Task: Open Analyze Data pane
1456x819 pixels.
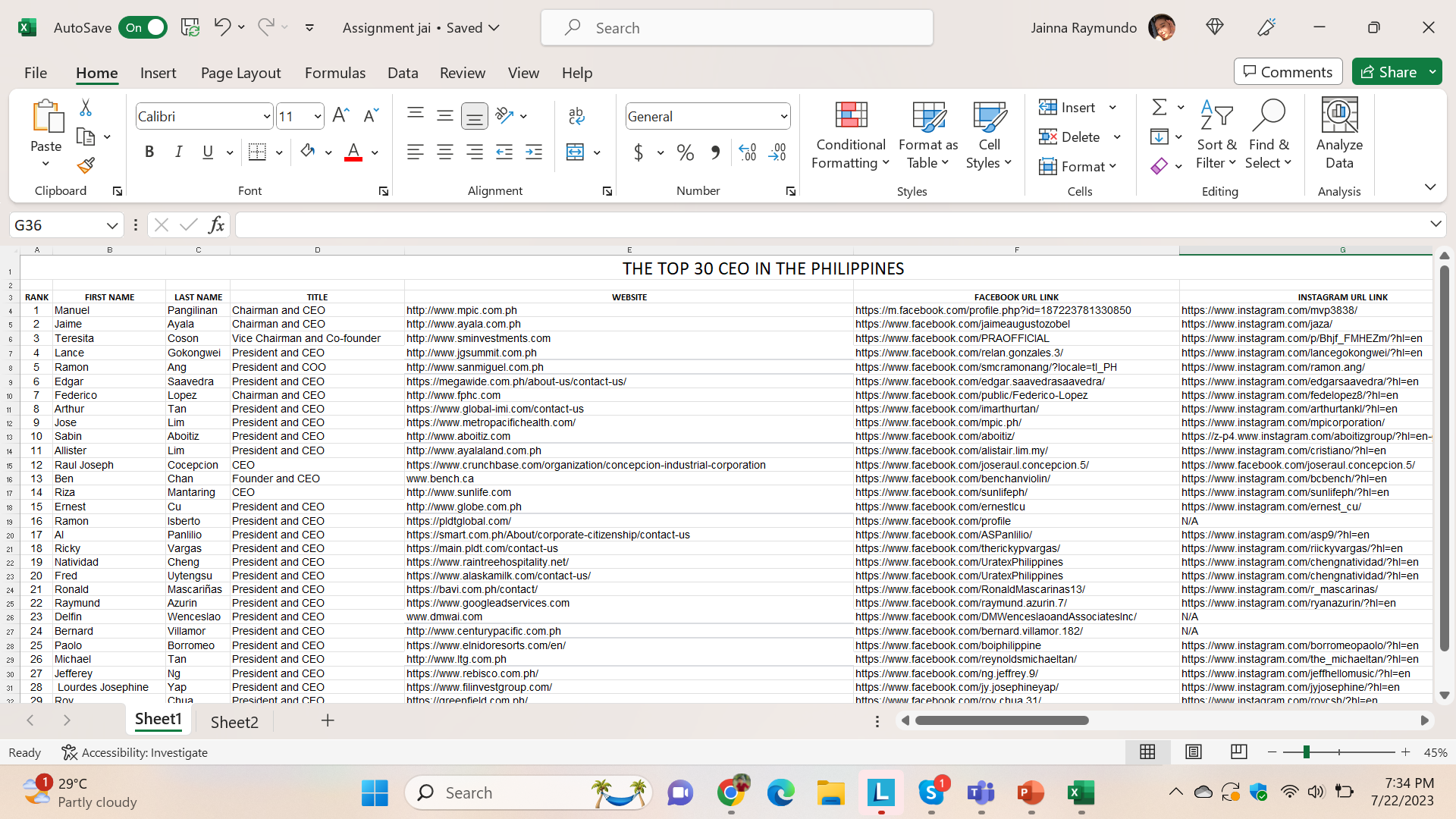Action: (1339, 135)
